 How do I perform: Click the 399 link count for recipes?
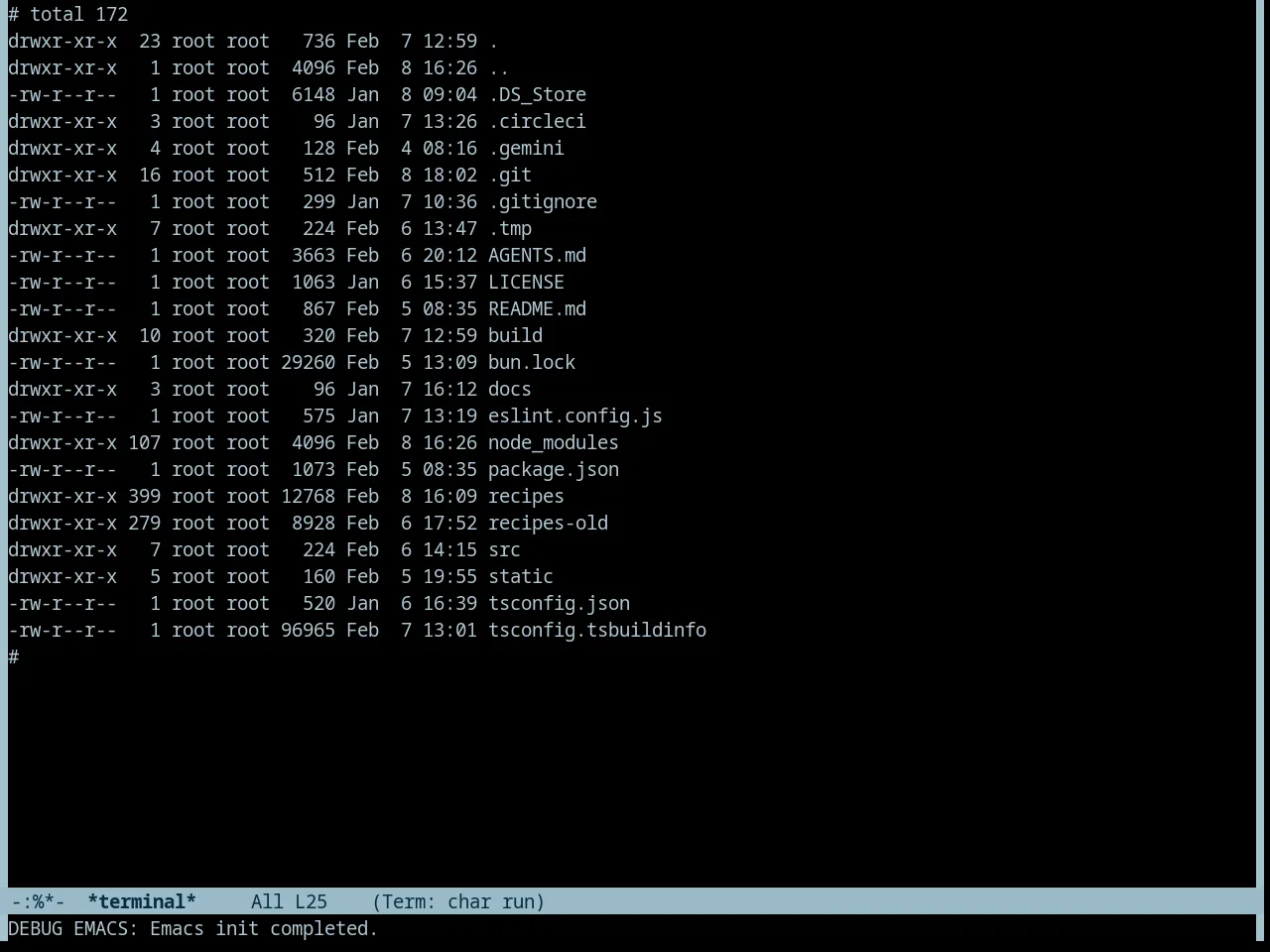coord(144,497)
